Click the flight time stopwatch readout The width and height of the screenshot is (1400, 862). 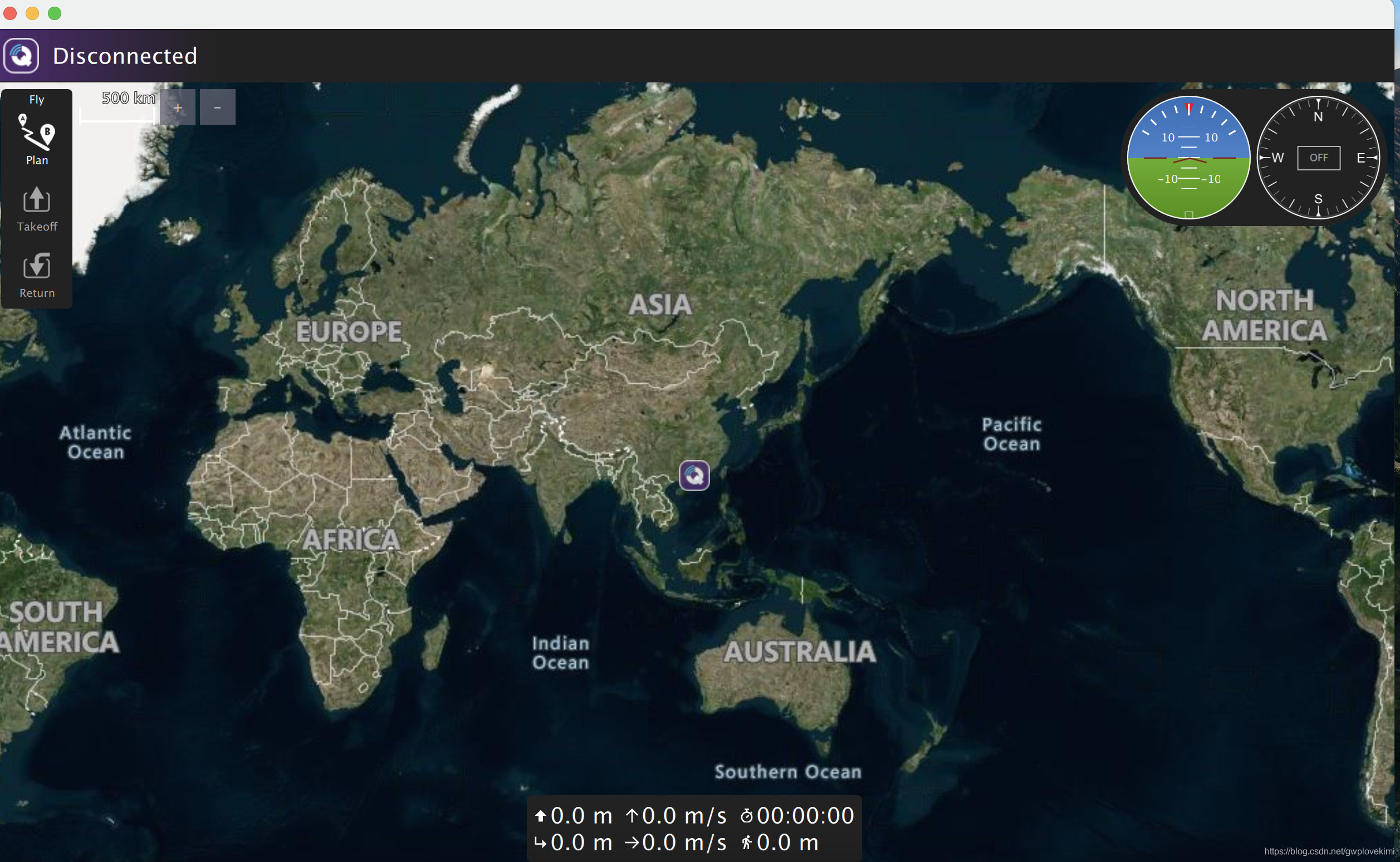[796, 815]
